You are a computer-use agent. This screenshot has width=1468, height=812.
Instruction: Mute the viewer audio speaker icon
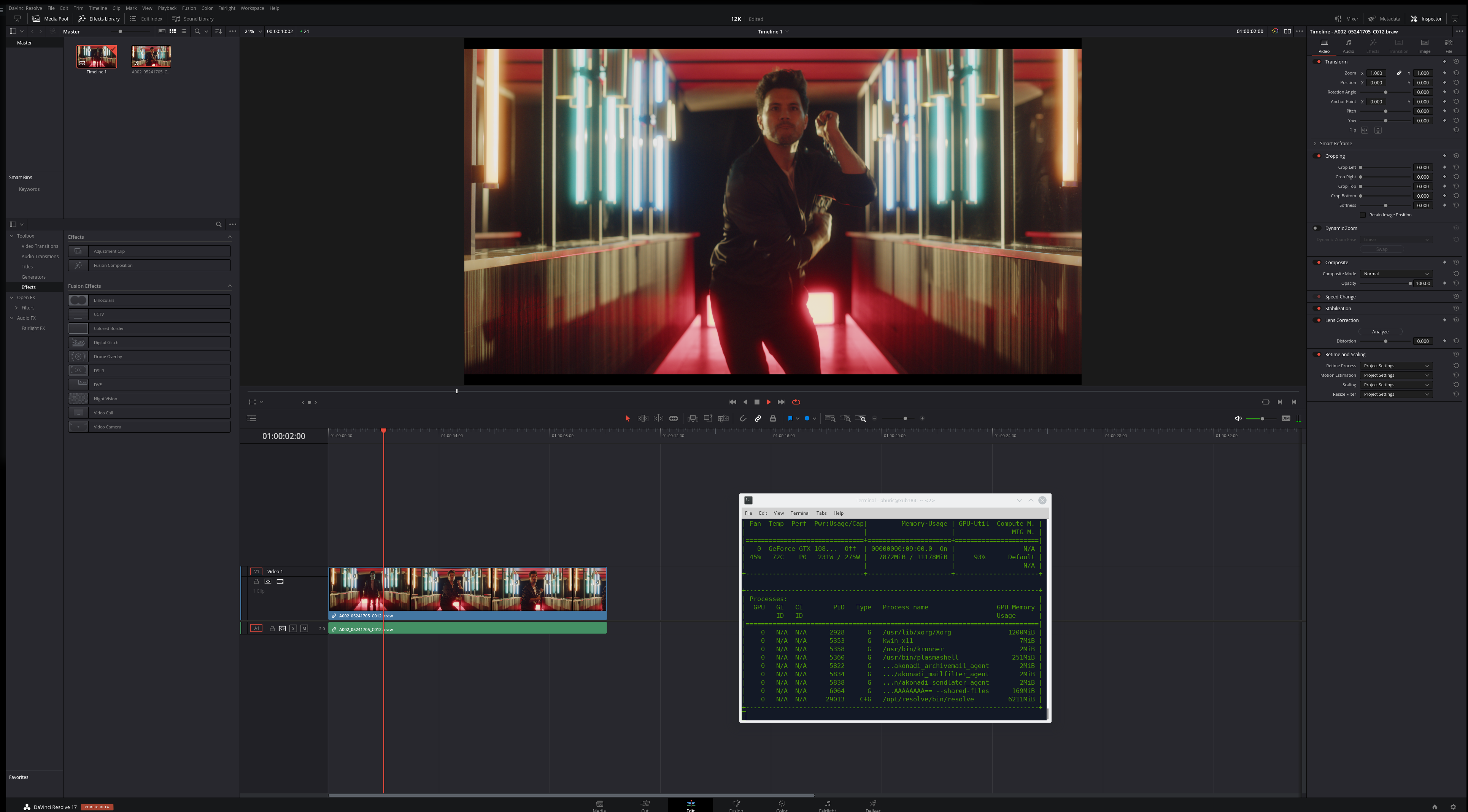(x=1238, y=418)
